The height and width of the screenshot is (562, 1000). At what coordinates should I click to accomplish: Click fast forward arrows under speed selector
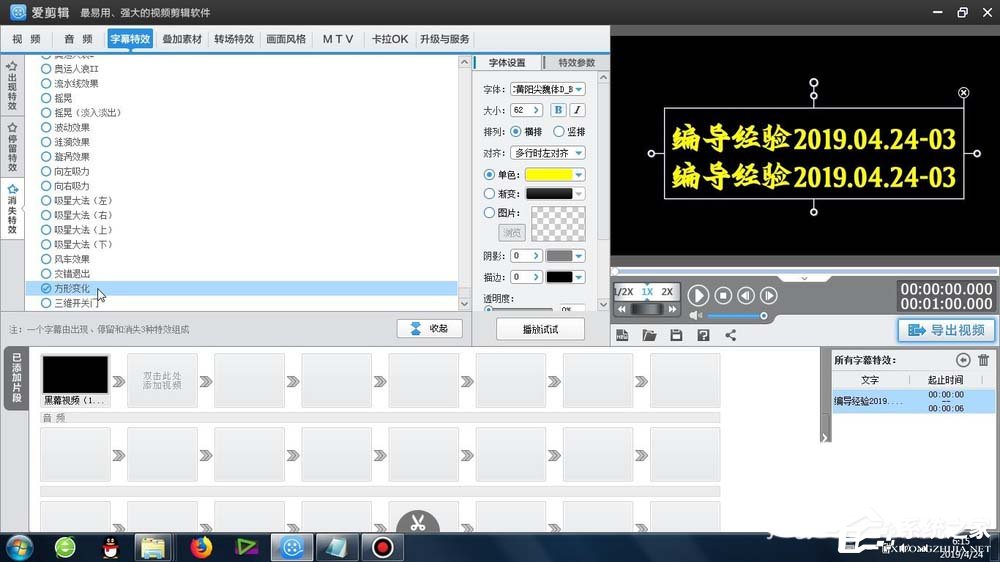672,309
